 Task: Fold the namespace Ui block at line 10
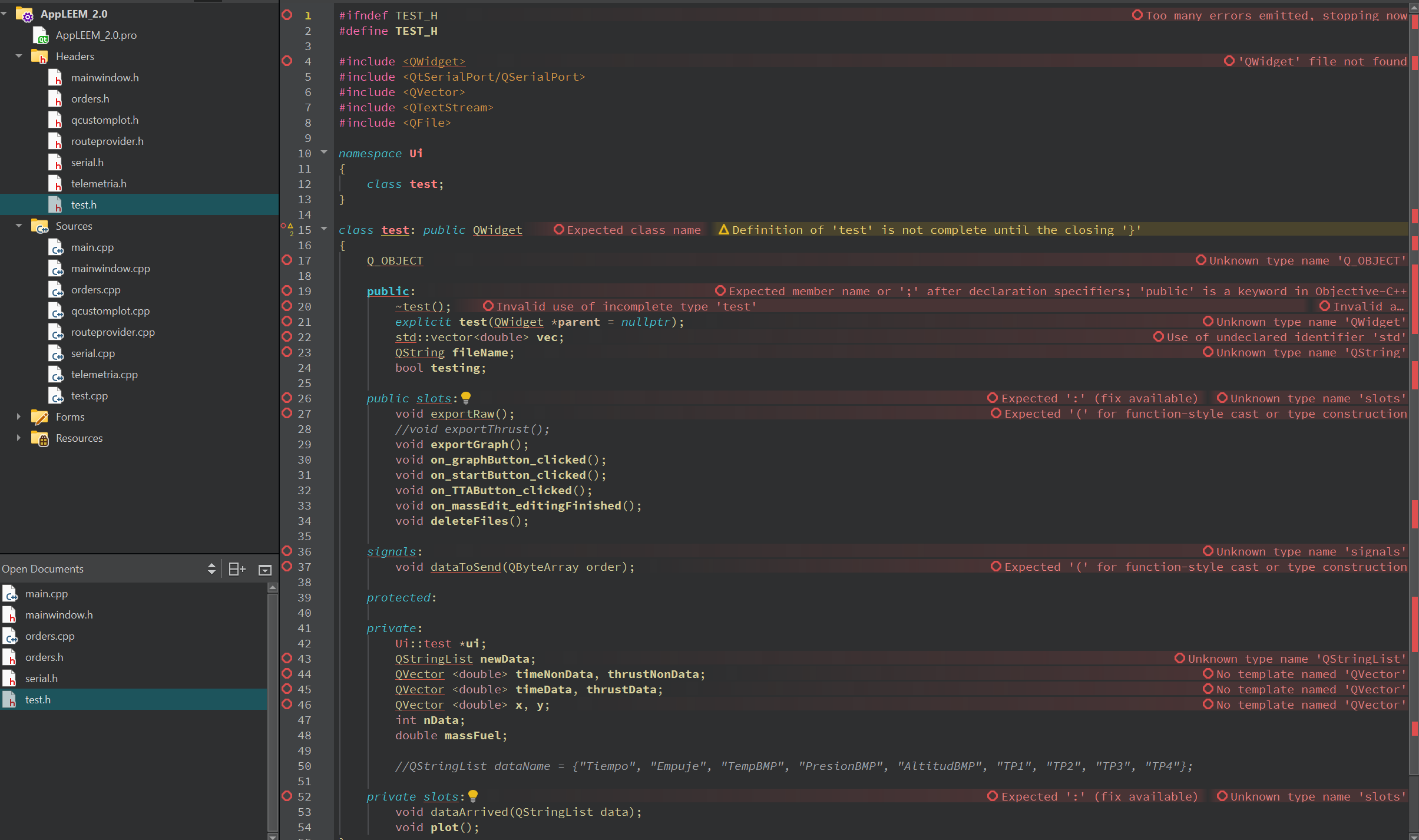(324, 153)
